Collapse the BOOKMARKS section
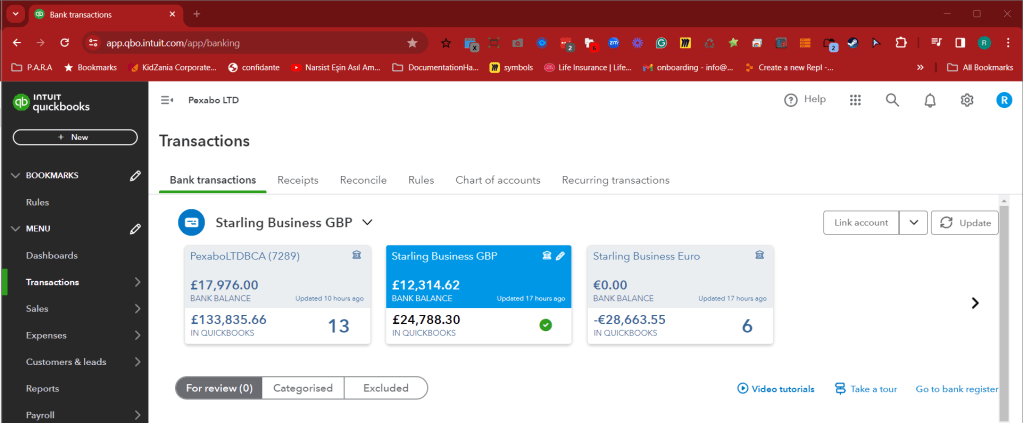The height and width of the screenshot is (423, 1023). coord(16,176)
